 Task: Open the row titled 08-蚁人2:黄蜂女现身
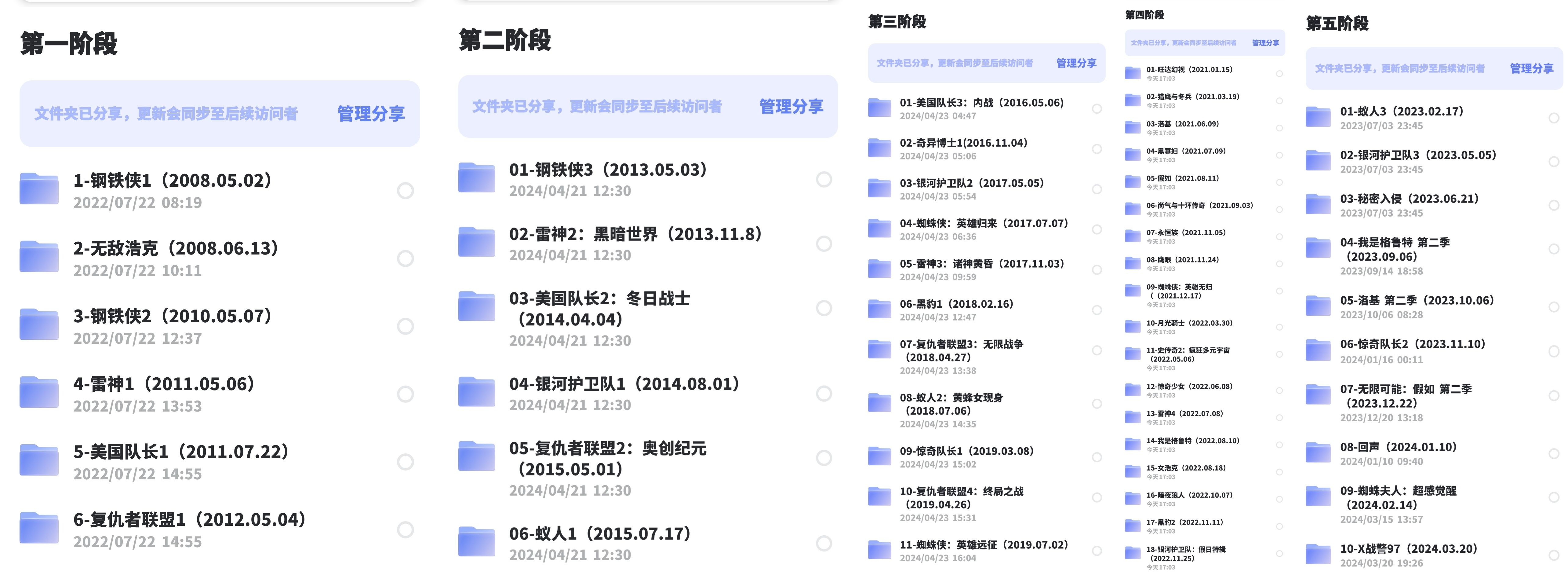[986, 410]
